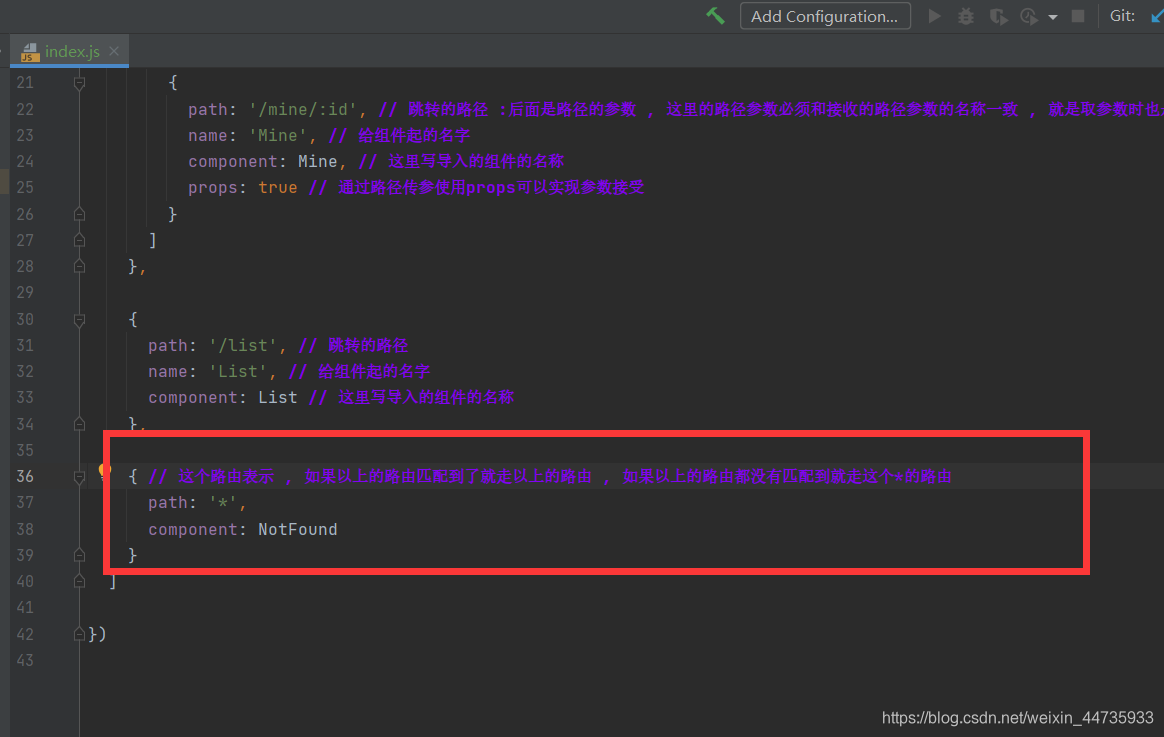Click the '/list' path string
Screen dimensions: 1164x737
tap(243, 345)
